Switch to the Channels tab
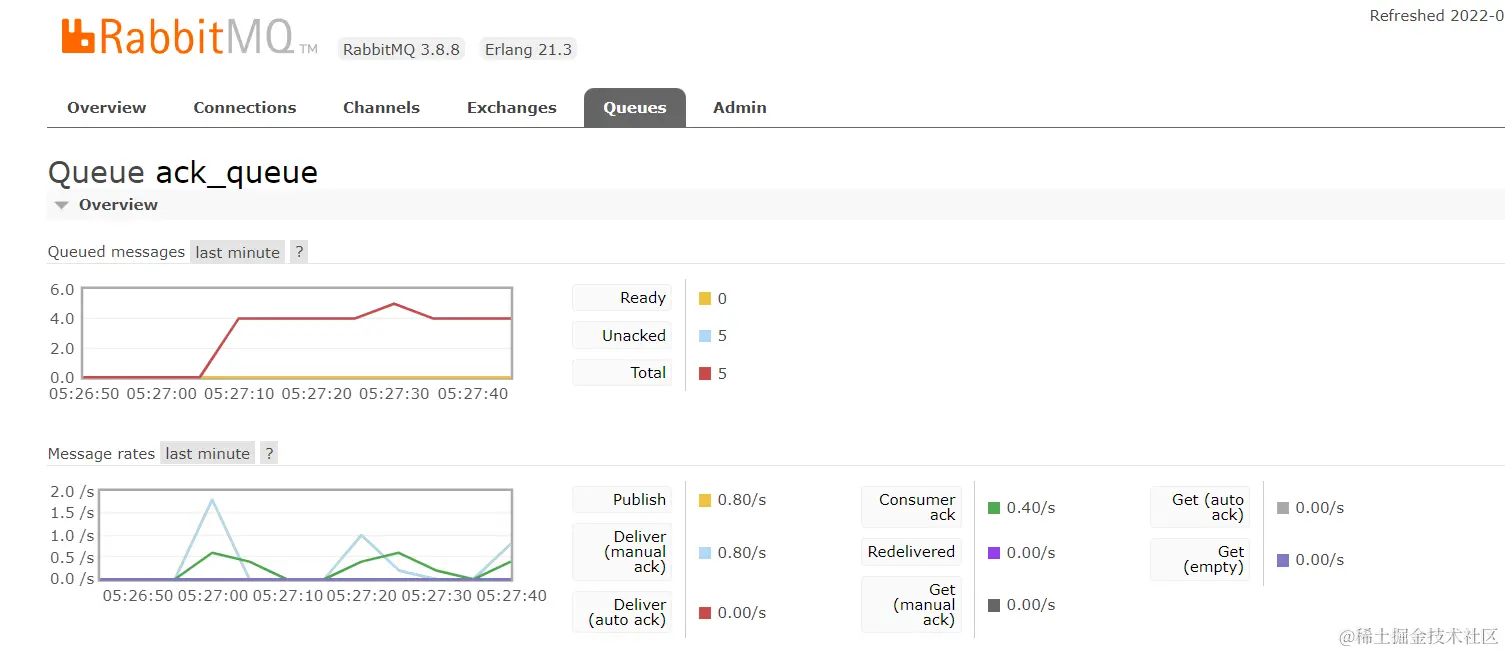This screenshot has height=653, width=1505. [381, 108]
